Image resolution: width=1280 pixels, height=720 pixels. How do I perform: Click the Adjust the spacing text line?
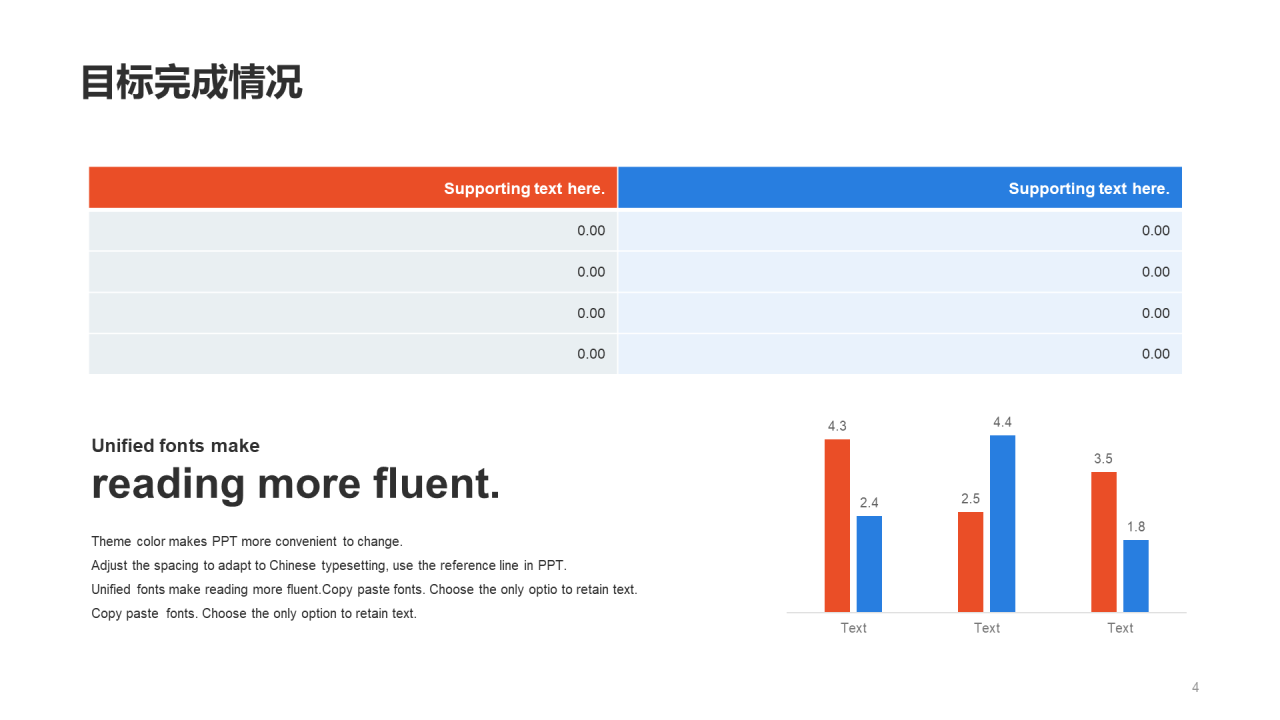pyautogui.click(x=329, y=565)
